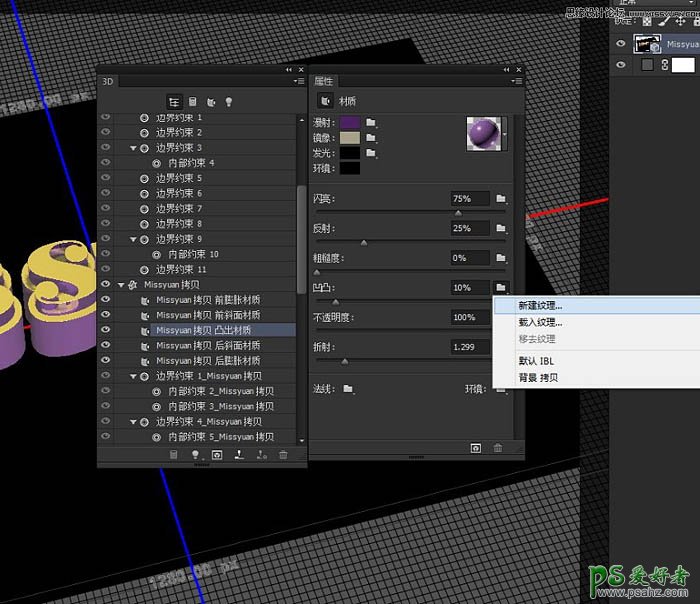Click the Missyuan layer thumbnail
This screenshot has height=604, width=700.
pos(647,44)
